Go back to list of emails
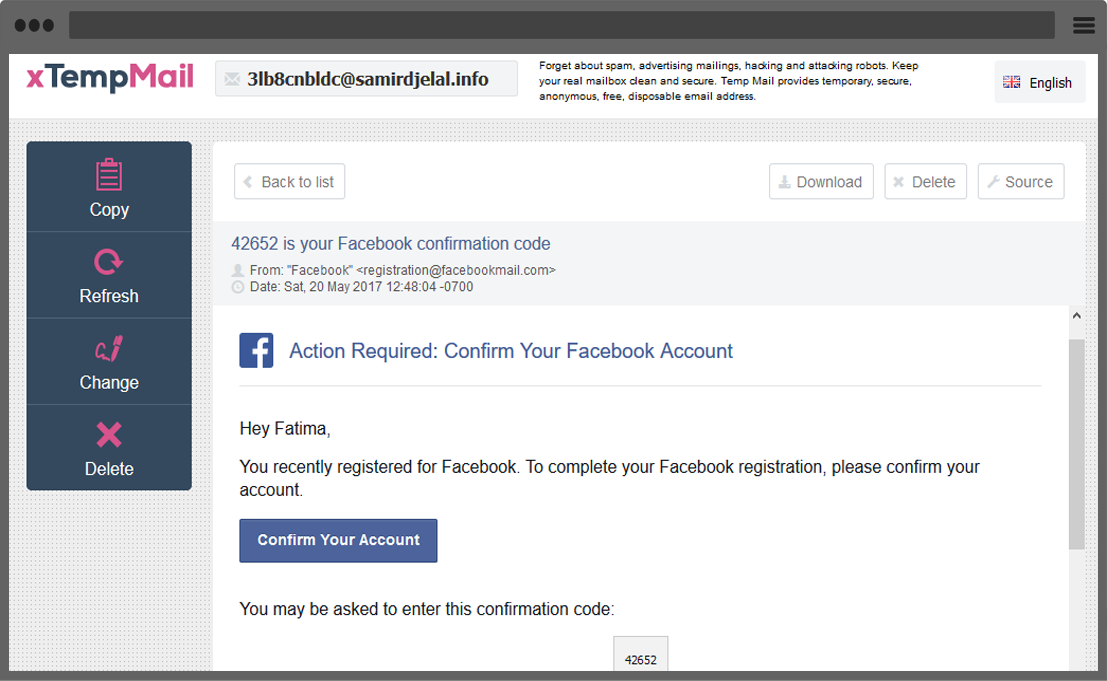Image resolution: width=1107 pixels, height=681 pixels. pos(290,182)
